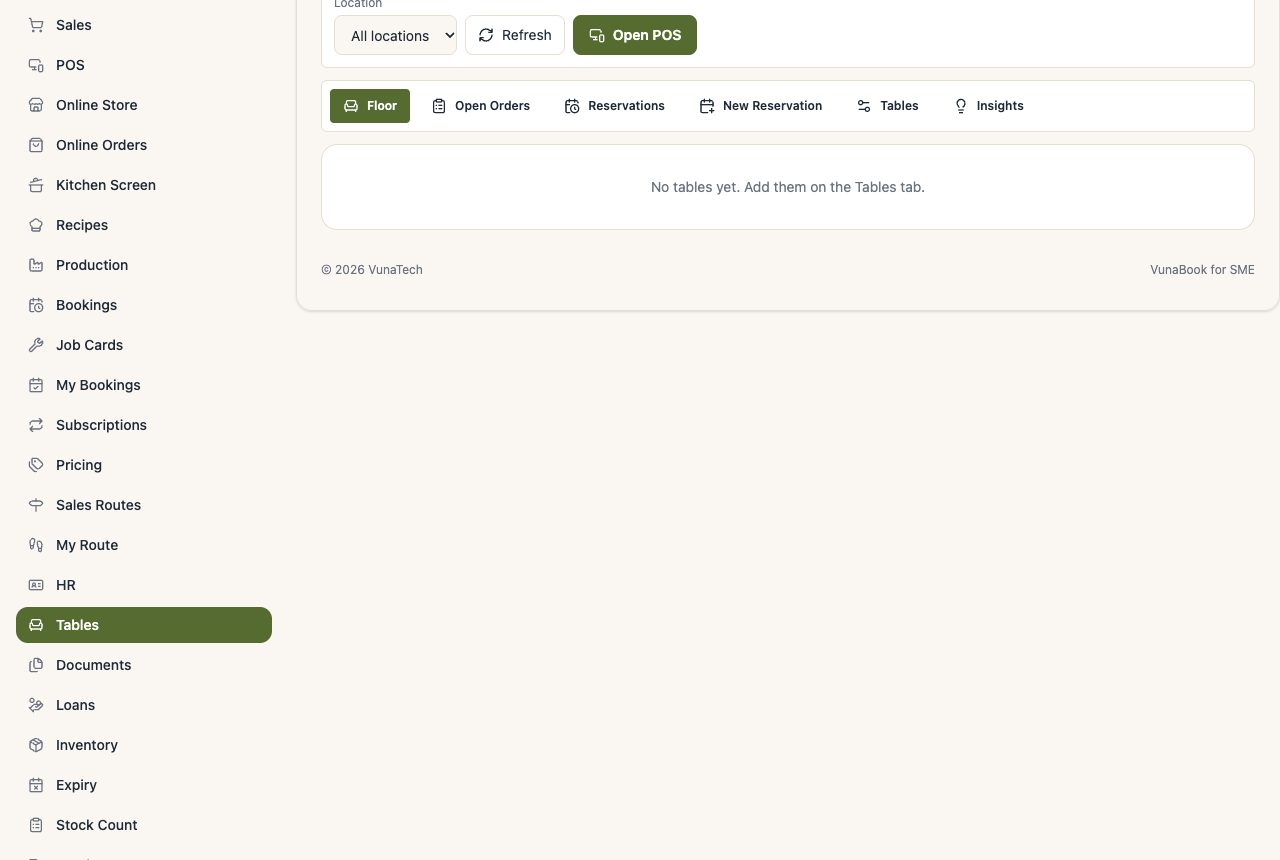Switch to the Floor tab
1280x860 pixels.
370,106
